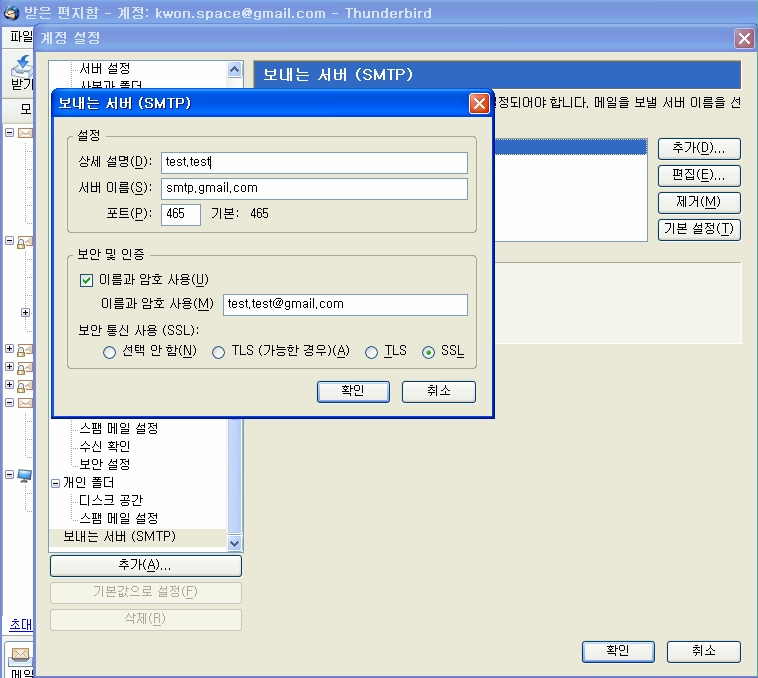Select 보안 설정 in the settings tree
Image resolution: width=758 pixels, height=678 pixels.
click(x=105, y=464)
